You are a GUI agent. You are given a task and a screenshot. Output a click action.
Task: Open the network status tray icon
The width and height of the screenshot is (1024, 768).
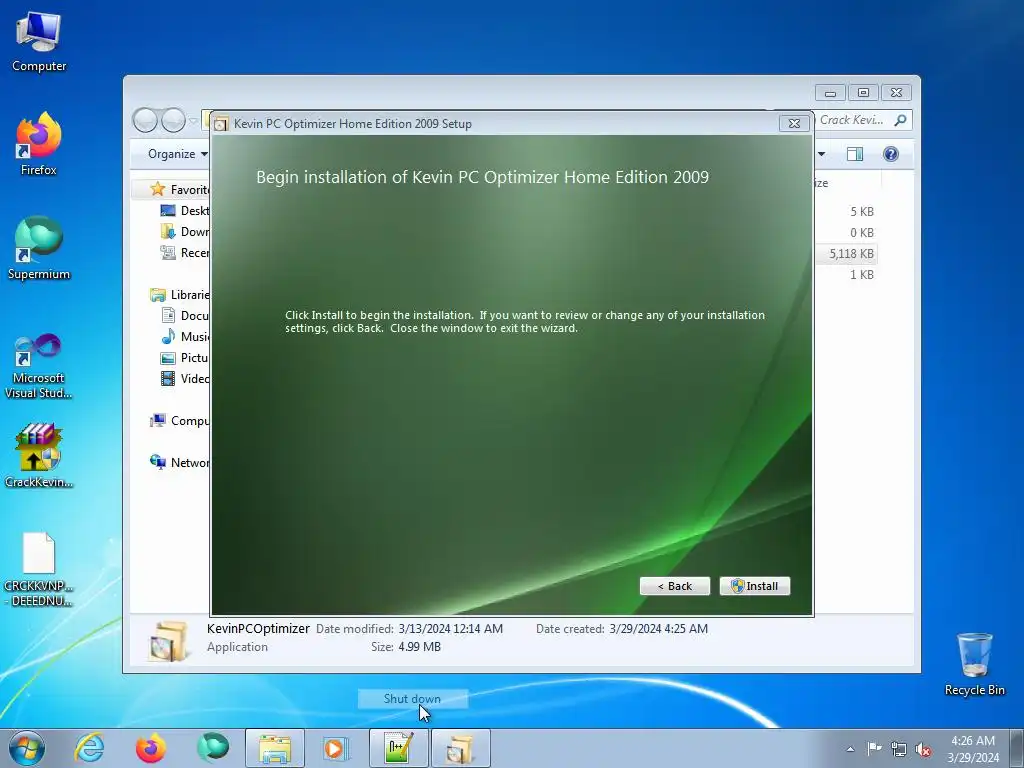[x=899, y=749]
